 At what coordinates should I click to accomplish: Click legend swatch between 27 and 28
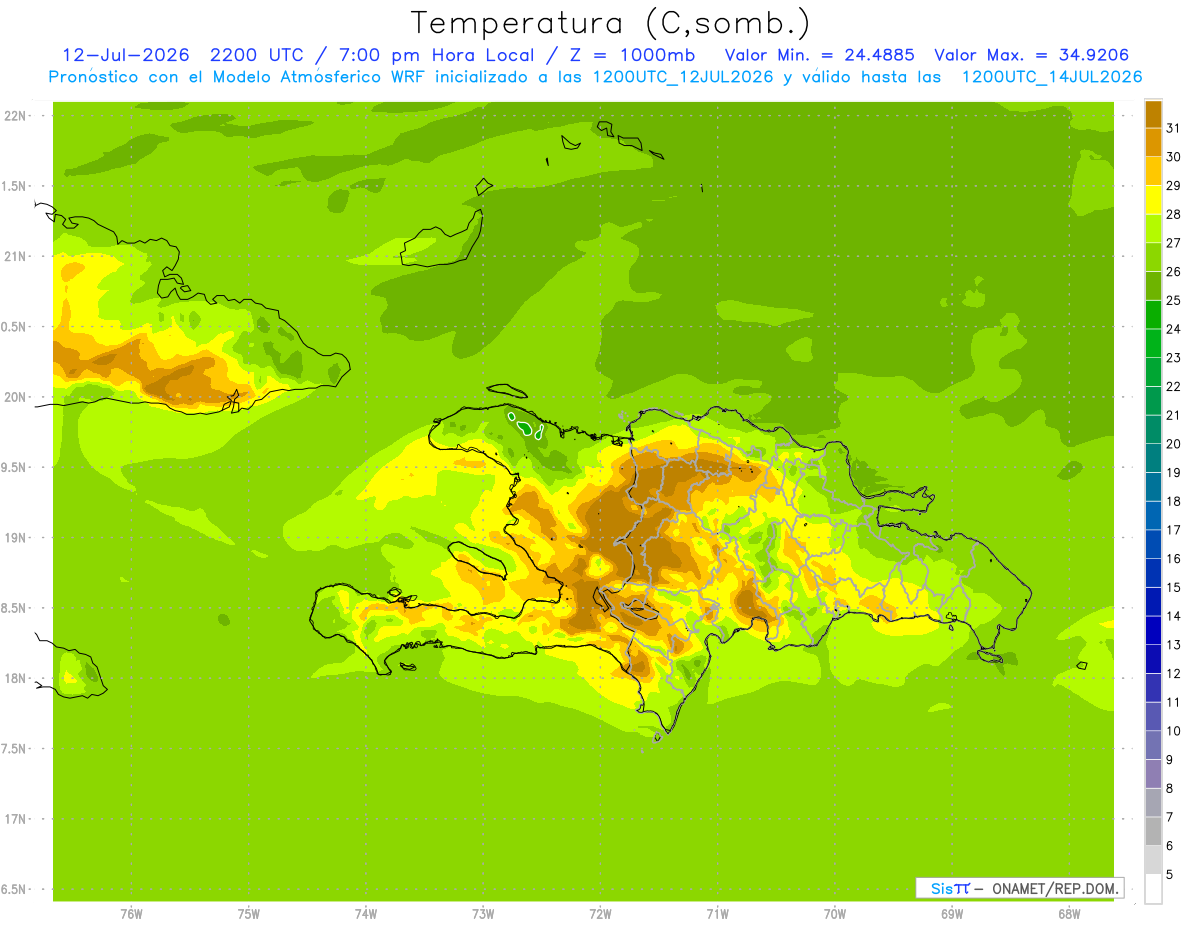click(x=1153, y=228)
